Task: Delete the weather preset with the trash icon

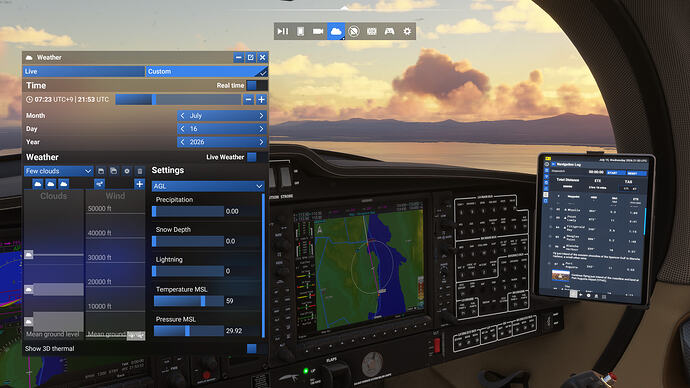Action: coord(140,171)
